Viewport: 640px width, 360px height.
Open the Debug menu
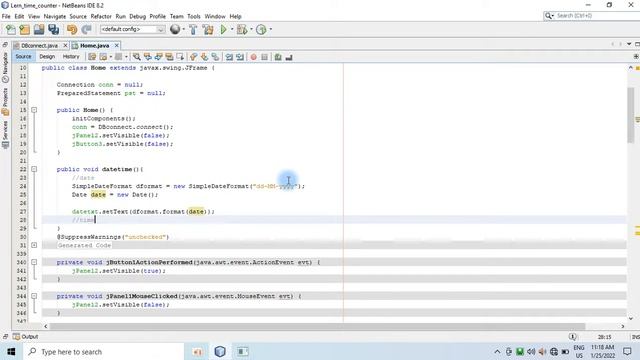pyautogui.click(x=138, y=16)
